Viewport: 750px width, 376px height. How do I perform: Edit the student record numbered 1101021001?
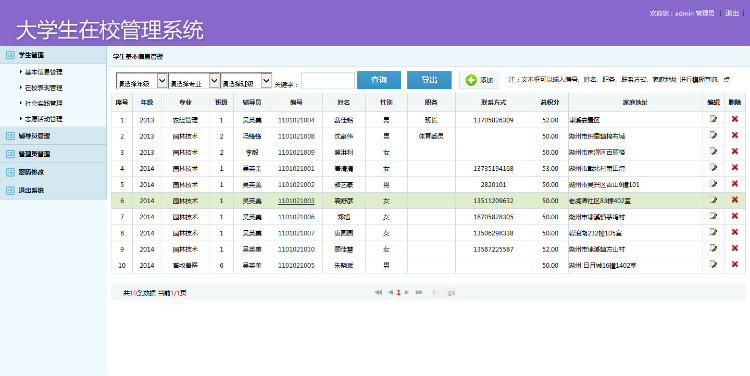coord(714,167)
